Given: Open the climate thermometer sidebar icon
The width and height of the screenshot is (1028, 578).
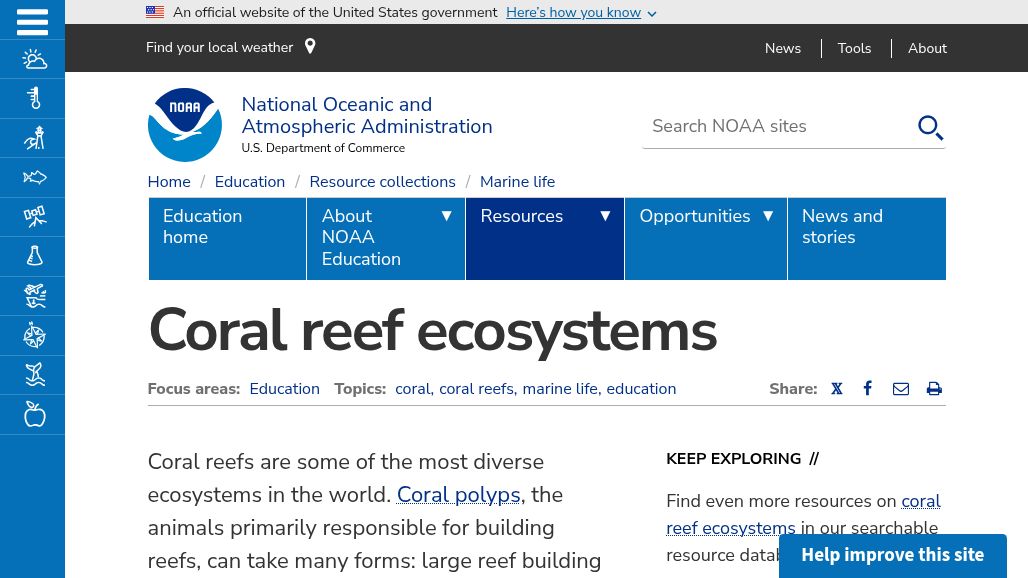Looking at the screenshot, I should coord(34,98).
